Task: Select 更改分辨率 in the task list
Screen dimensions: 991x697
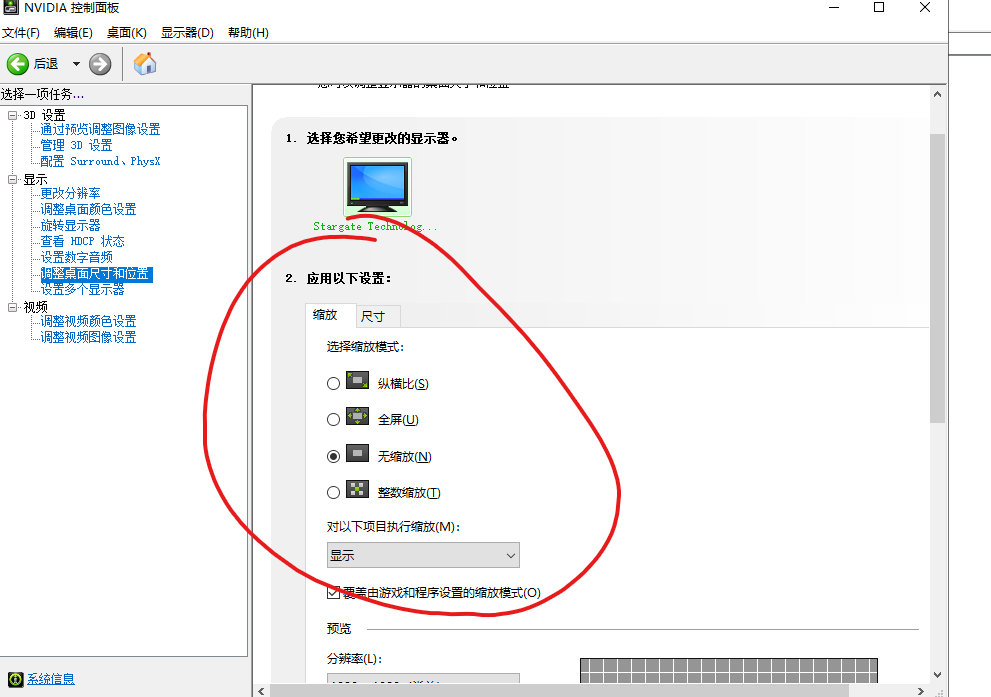Action: 69,193
